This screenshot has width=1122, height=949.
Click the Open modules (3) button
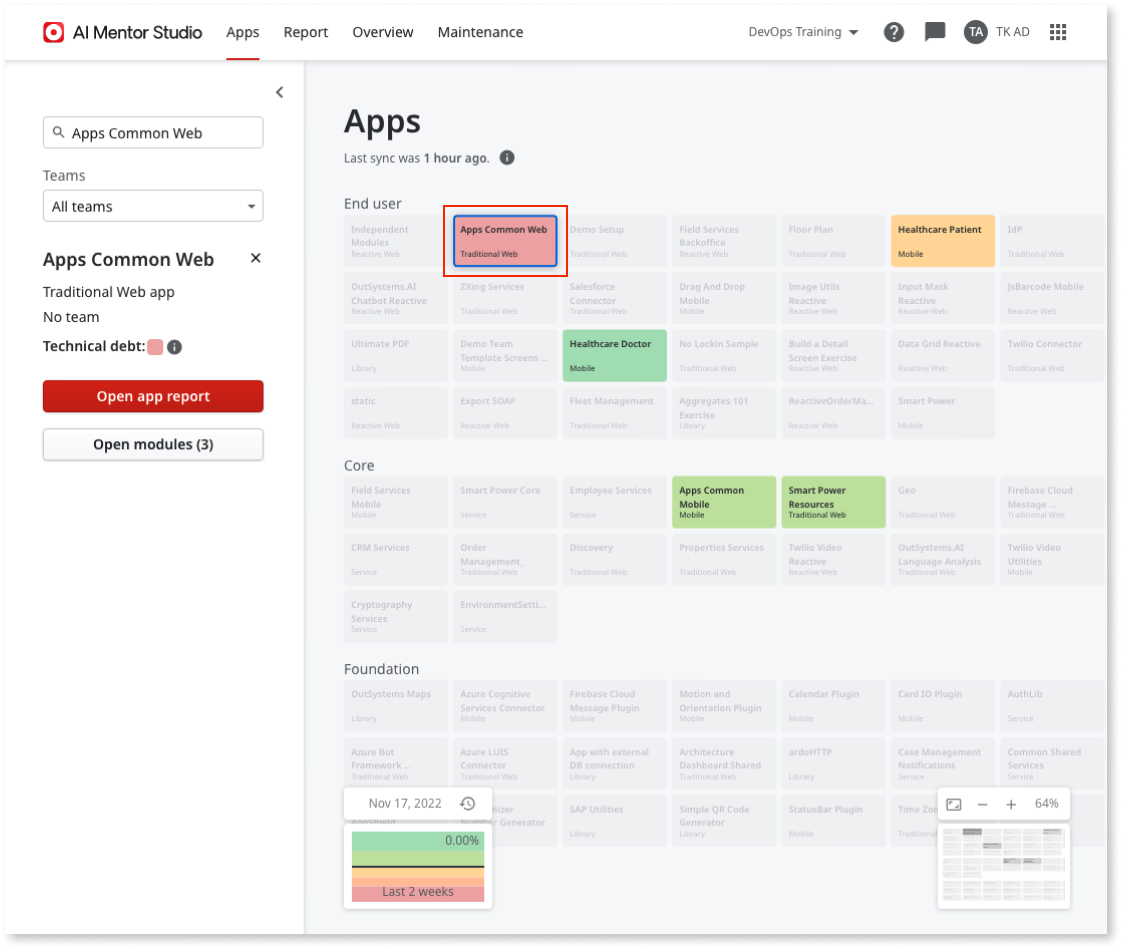(152, 444)
